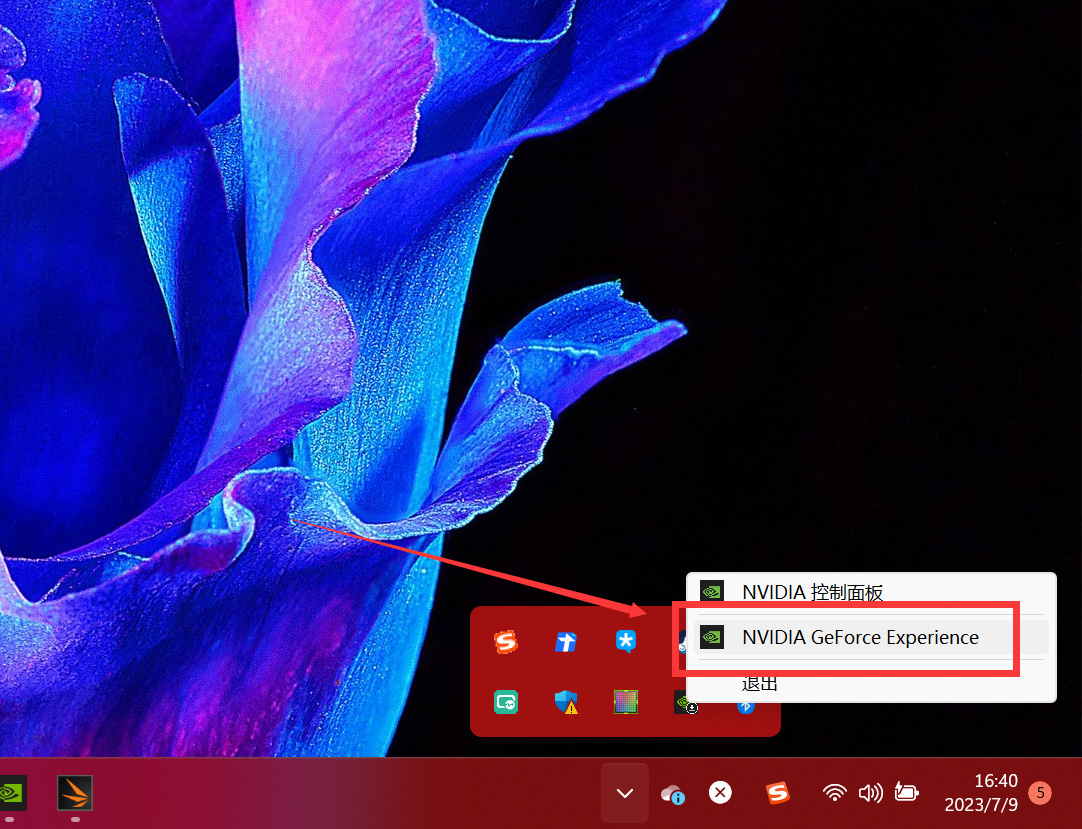This screenshot has height=829, width=1082.
Task: Click 退出 in the NVIDIA tray menu
Action: point(760,684)
